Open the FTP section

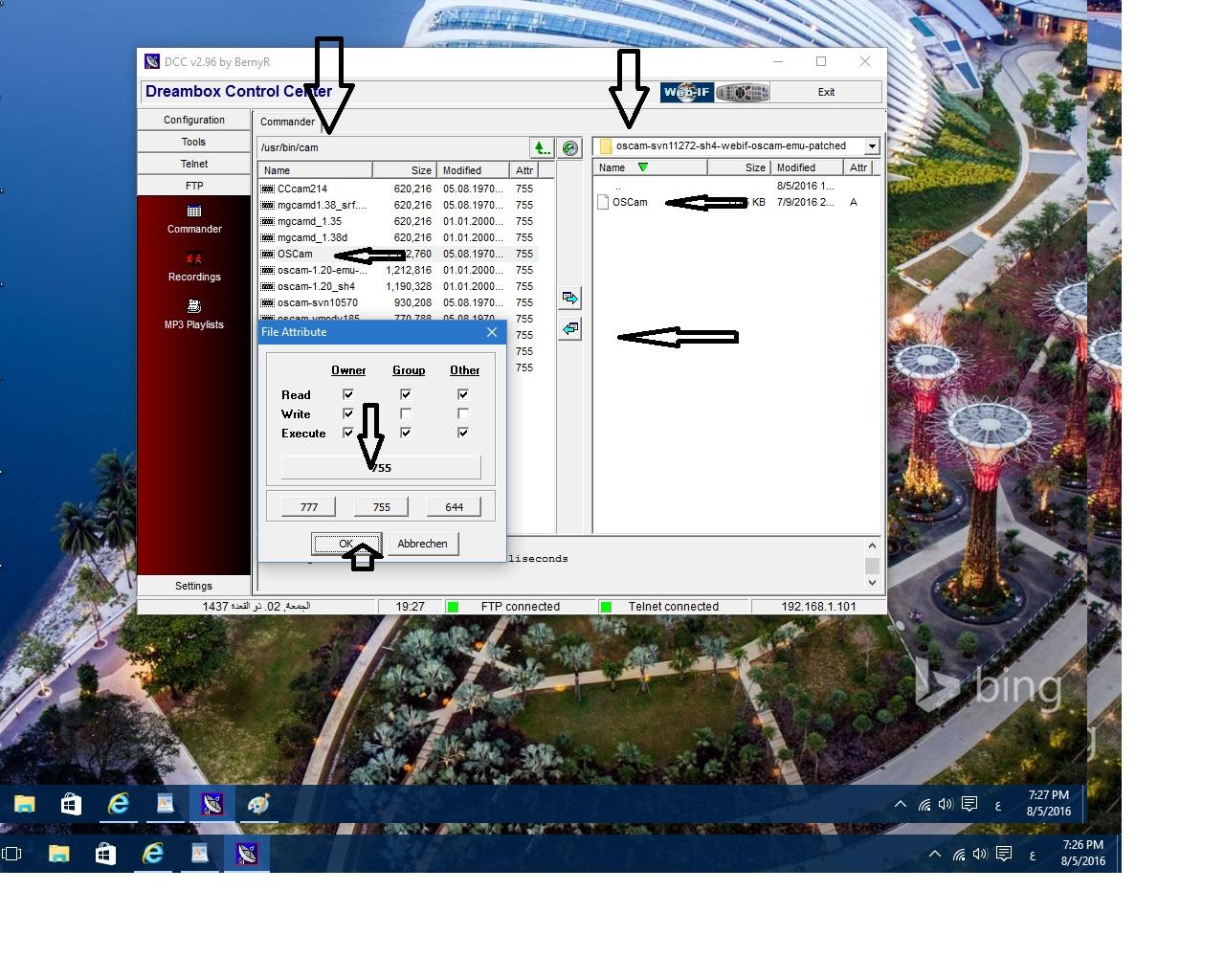point(194,186)
